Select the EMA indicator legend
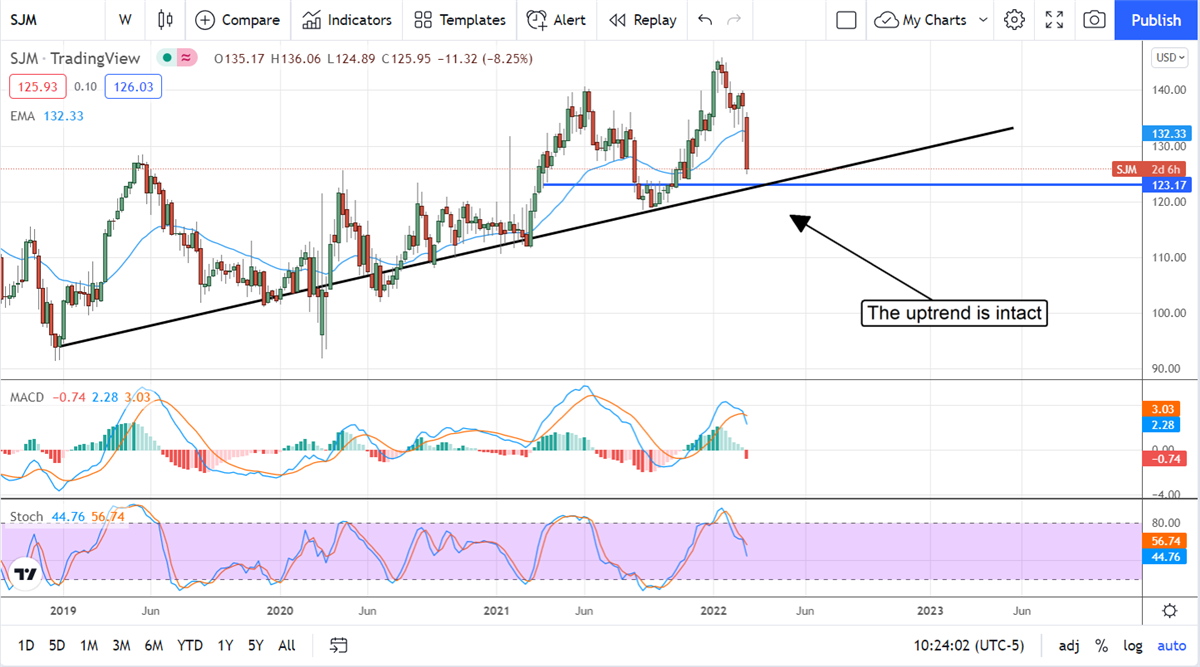Screen dimensions: 1200x667 [x=23, y=116]
